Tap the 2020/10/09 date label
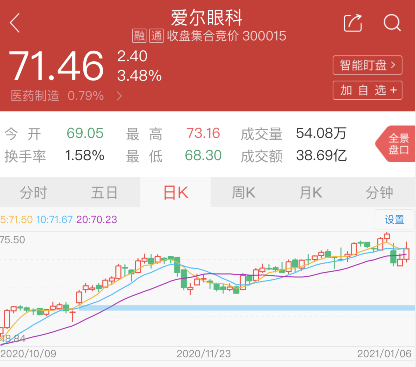416x367 pixels. click(28, 354)
